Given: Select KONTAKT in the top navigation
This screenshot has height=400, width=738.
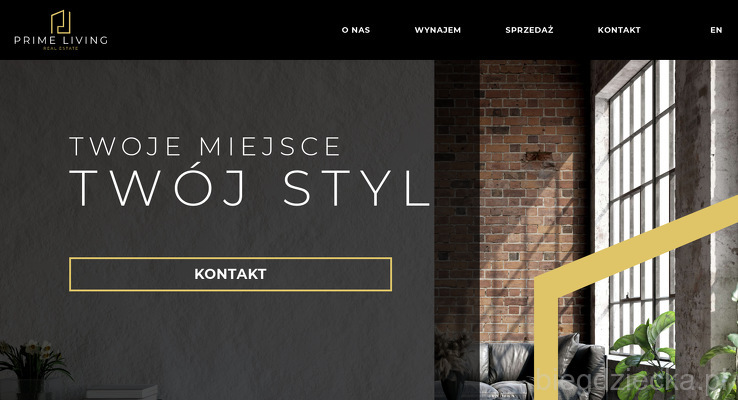Looking at the screenshot, I should (x=619, y=30).
